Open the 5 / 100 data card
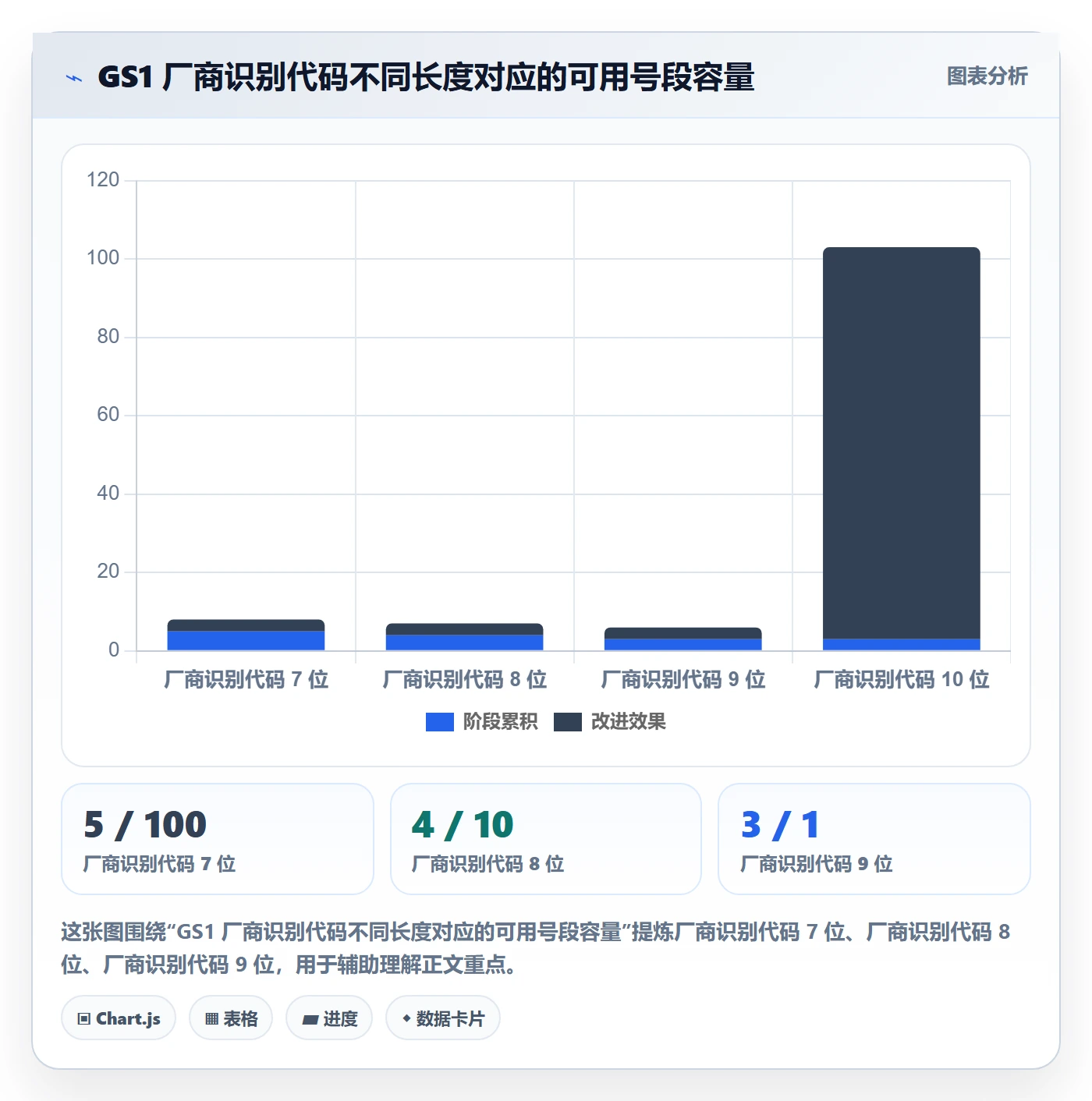 pos(218,839)
